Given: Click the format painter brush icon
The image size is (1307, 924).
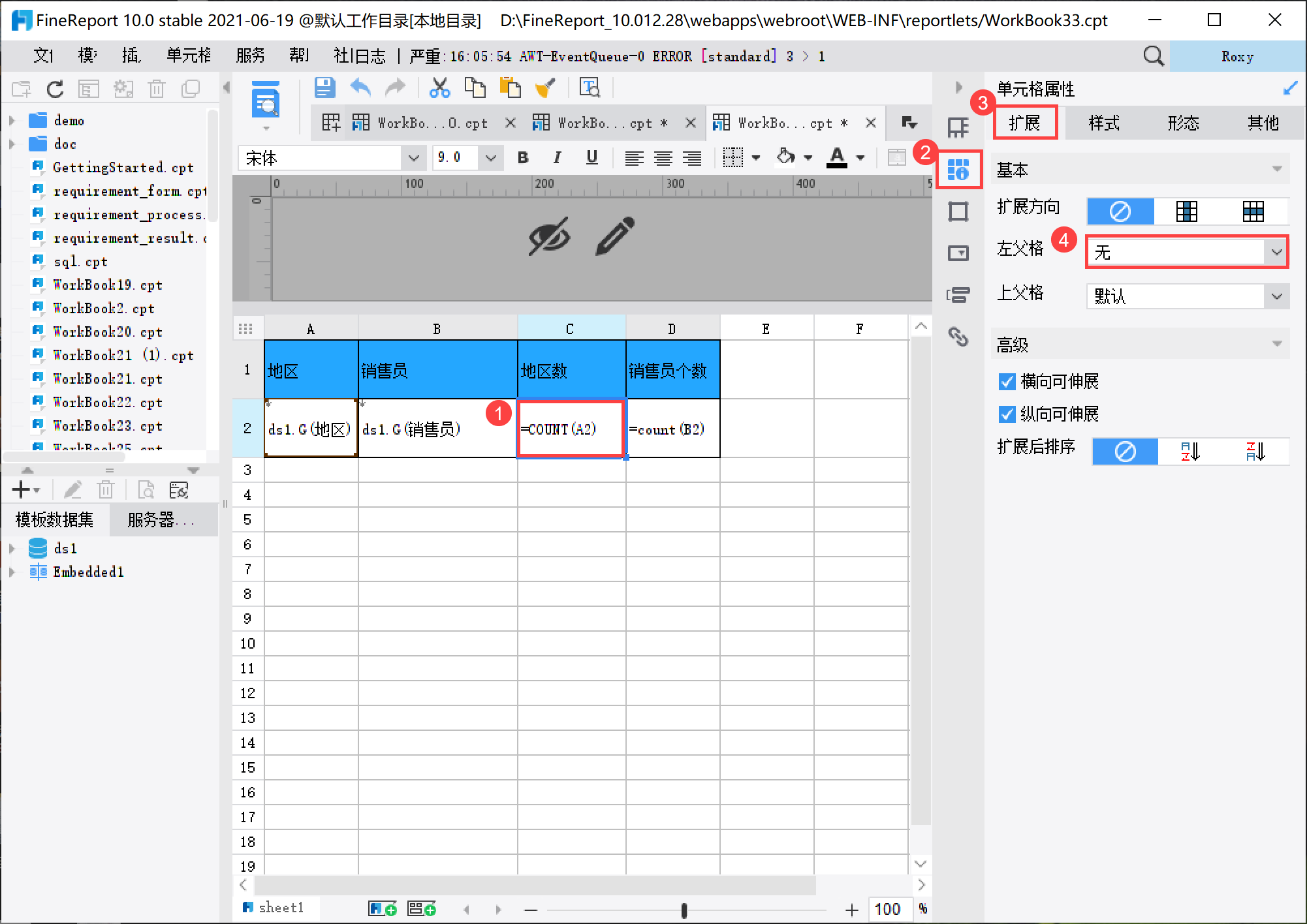Looking at the screenshot, I should point(544,87).
